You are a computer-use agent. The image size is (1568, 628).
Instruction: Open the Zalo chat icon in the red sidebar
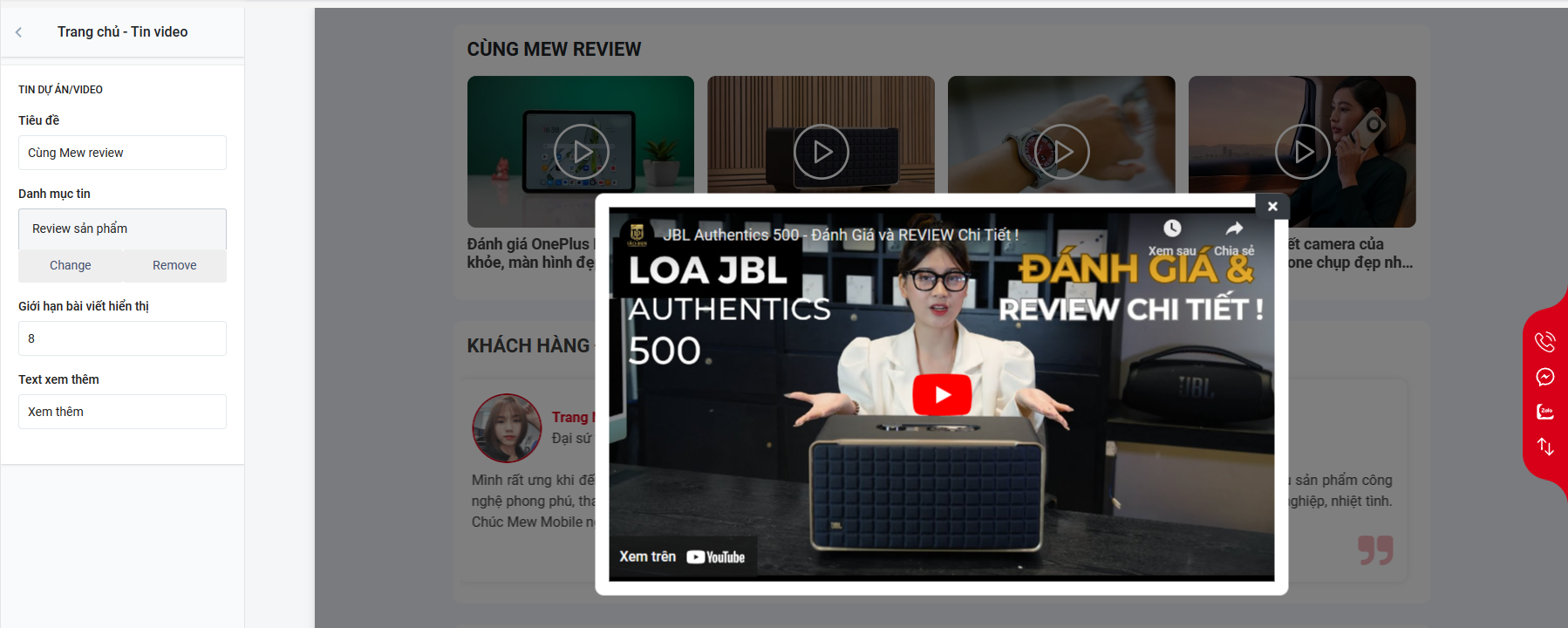pos(1545,412)
